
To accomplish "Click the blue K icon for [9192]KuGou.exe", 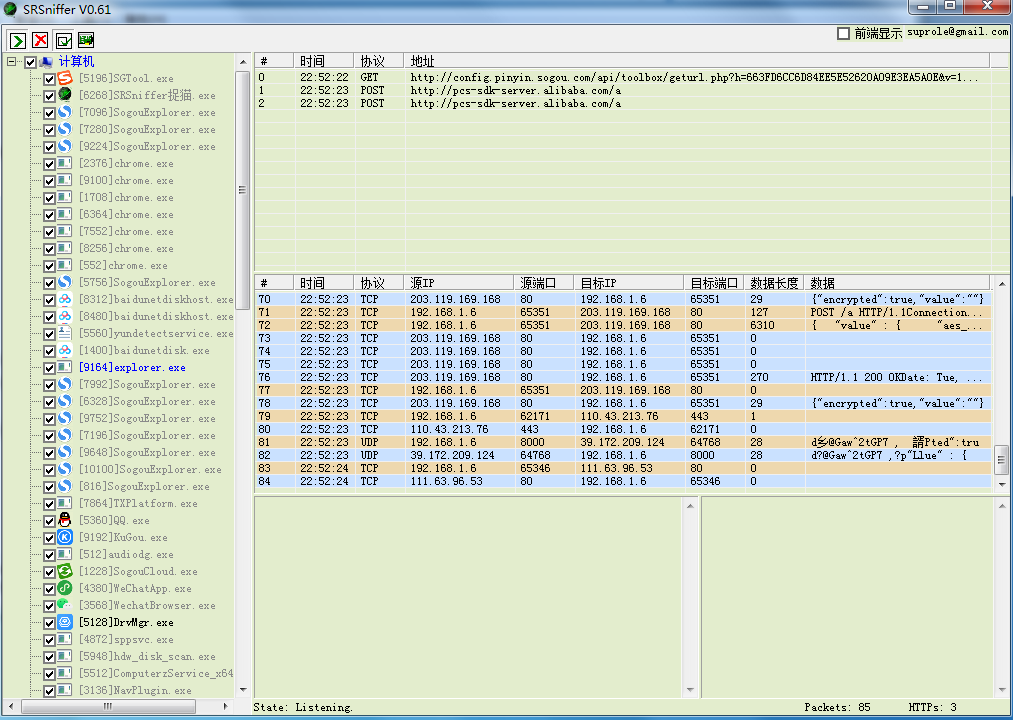I will click(x=65, y=537).
